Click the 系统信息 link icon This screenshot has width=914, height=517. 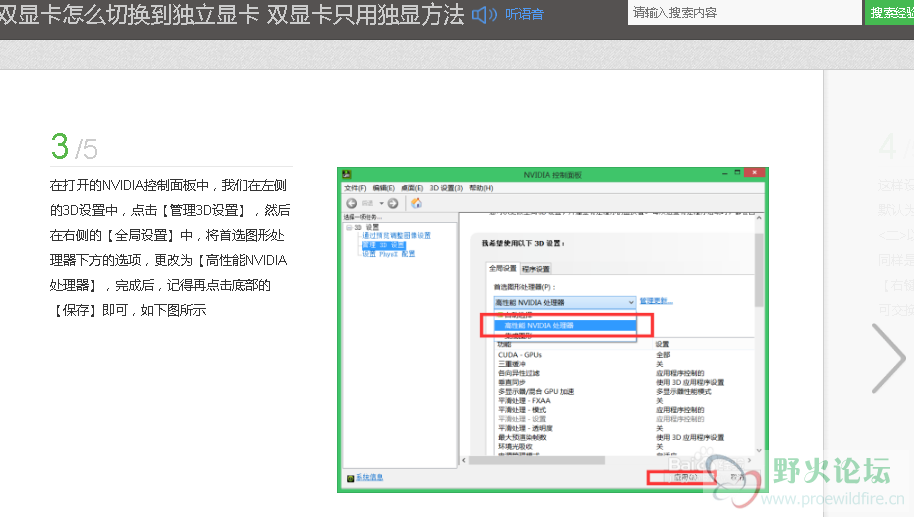(x=350, y=478)
